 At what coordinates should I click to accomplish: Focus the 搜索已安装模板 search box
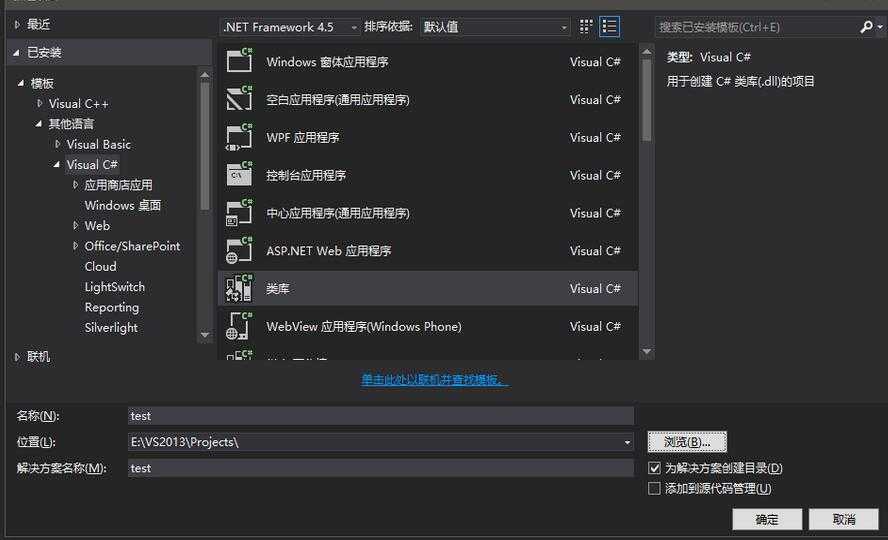(757, 27)
